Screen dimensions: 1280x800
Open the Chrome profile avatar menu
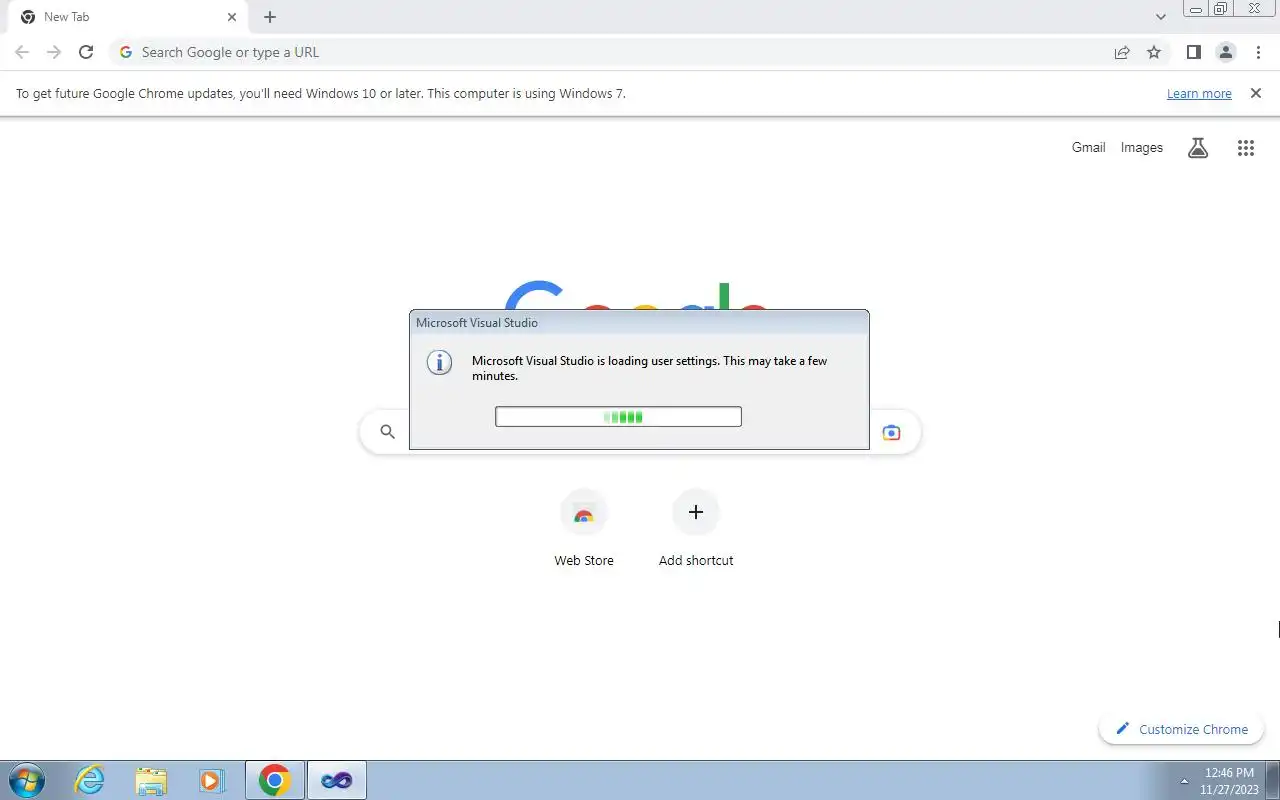click(1225, 52)
